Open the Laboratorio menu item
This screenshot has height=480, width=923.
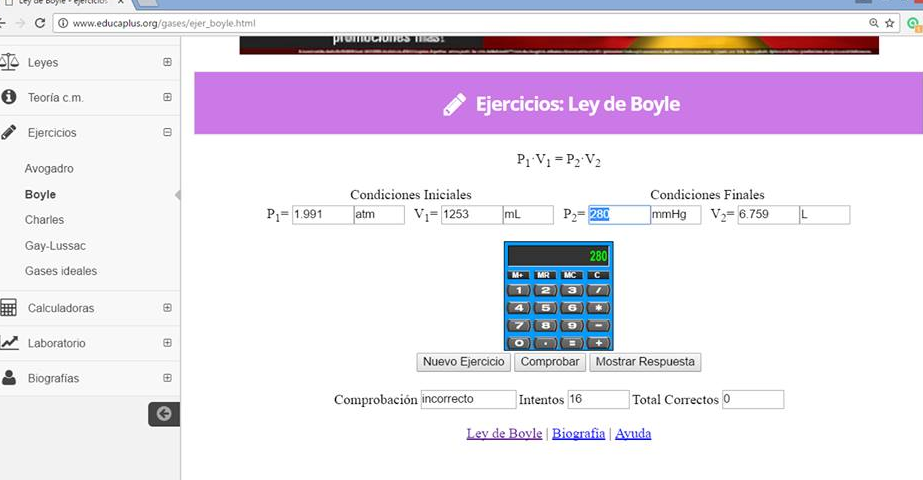click(x=57, y=343)
